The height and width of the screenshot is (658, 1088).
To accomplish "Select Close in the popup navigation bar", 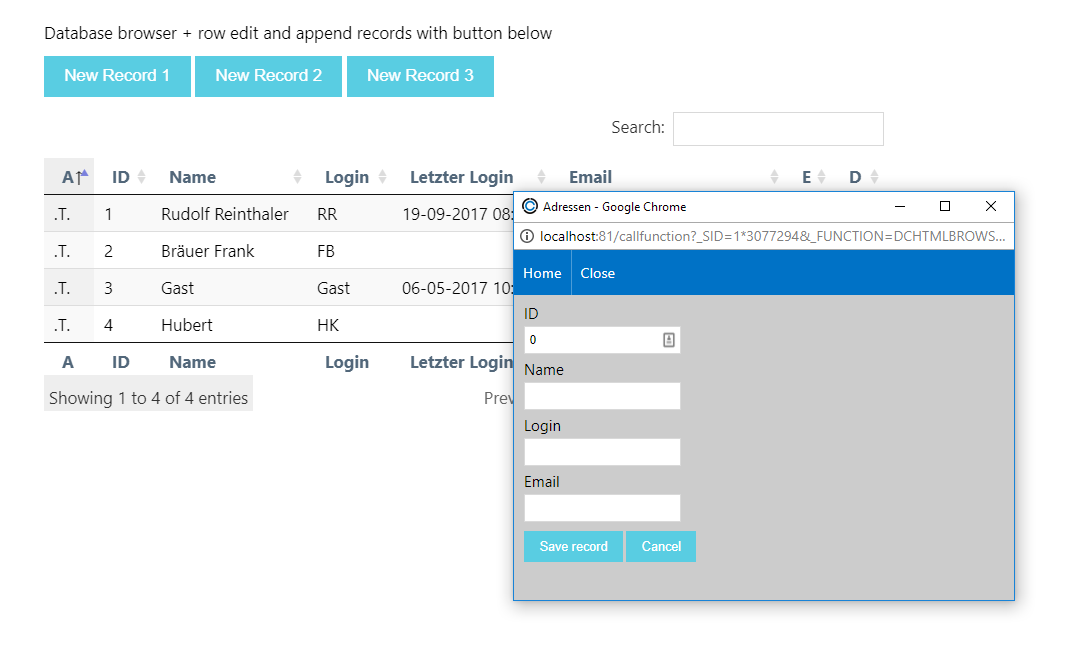I will [597, 273].
